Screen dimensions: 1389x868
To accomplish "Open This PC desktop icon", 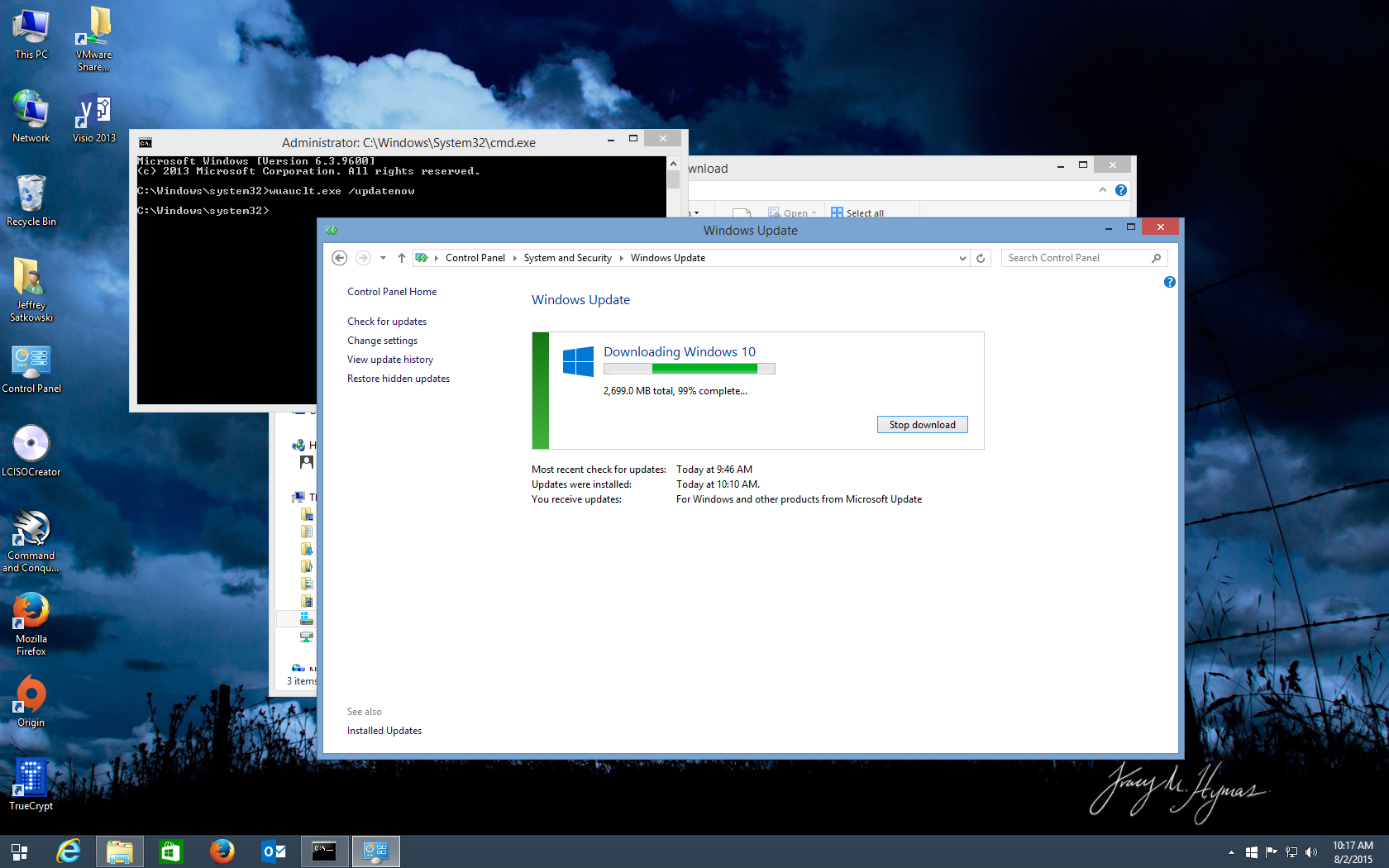I will click(x=31, y=34).
